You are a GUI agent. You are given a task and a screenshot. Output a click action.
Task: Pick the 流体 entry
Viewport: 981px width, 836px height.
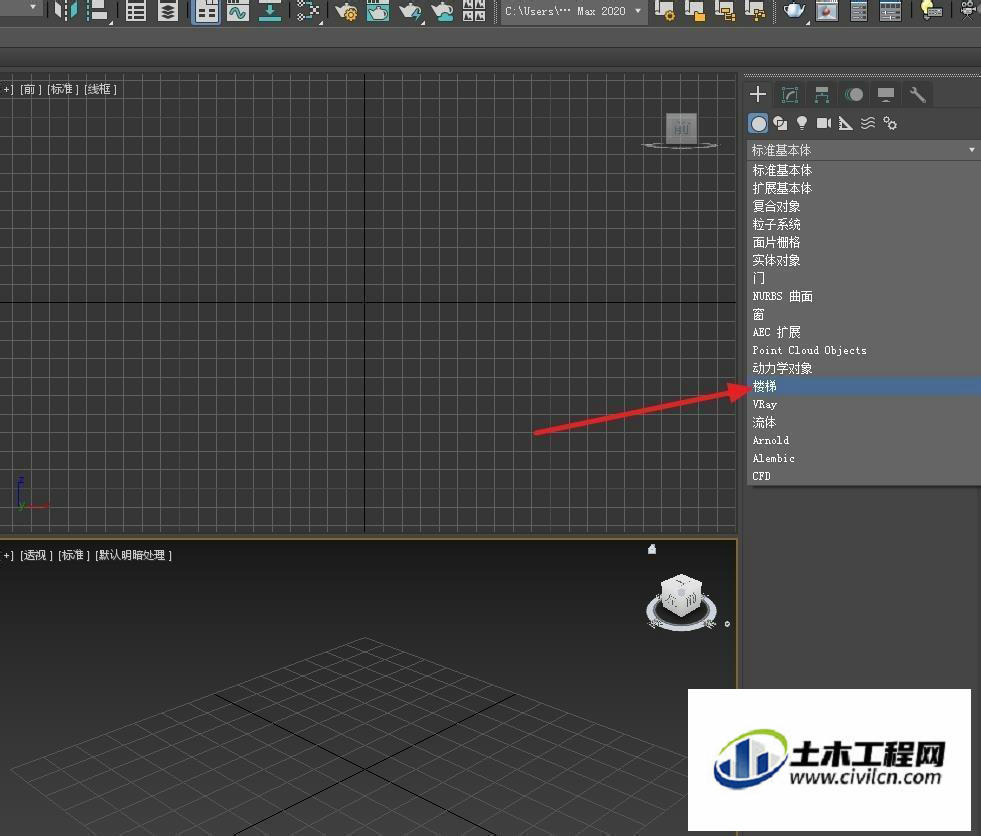pos(864,422)
